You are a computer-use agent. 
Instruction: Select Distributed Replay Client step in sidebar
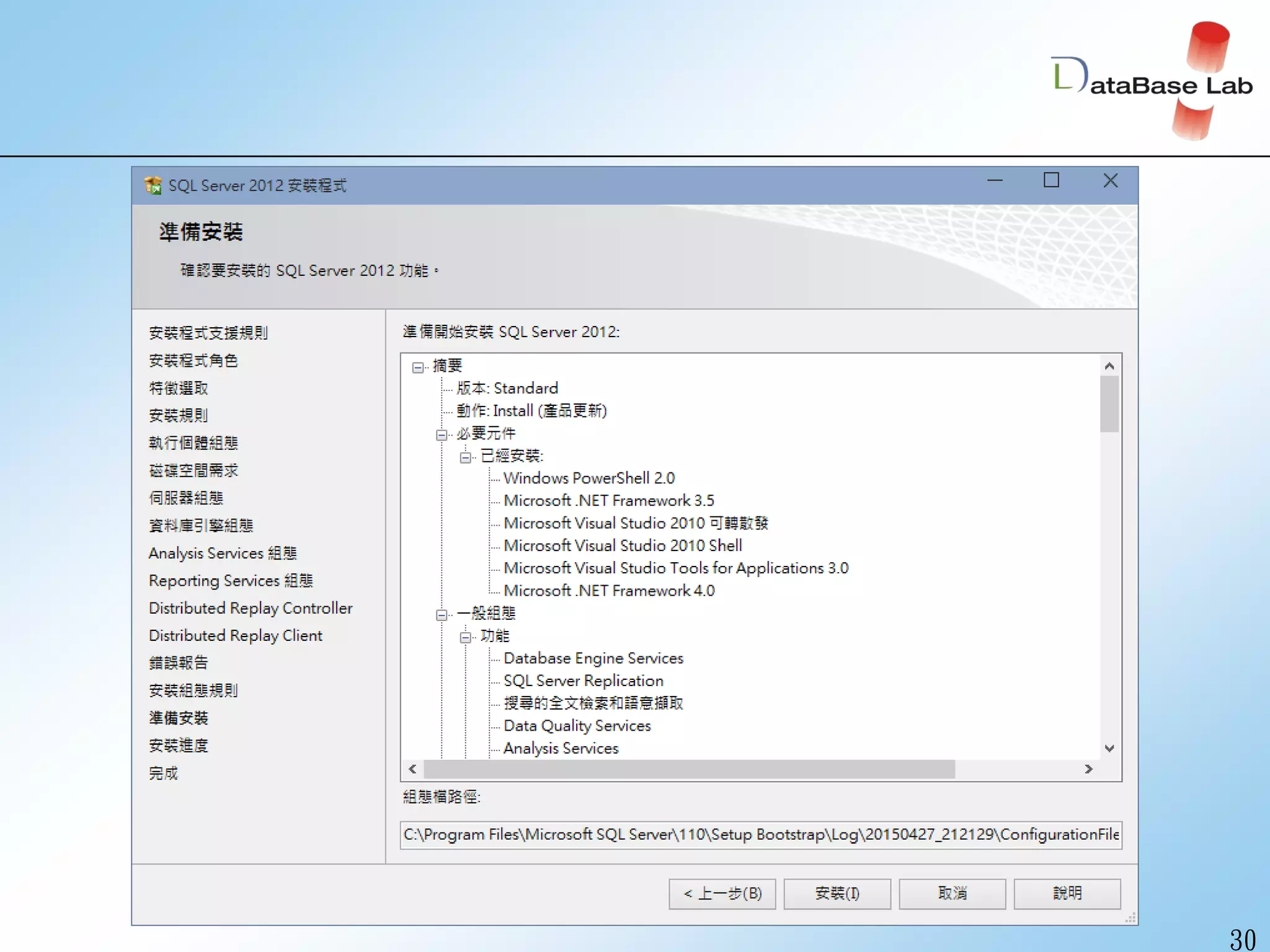236,635
